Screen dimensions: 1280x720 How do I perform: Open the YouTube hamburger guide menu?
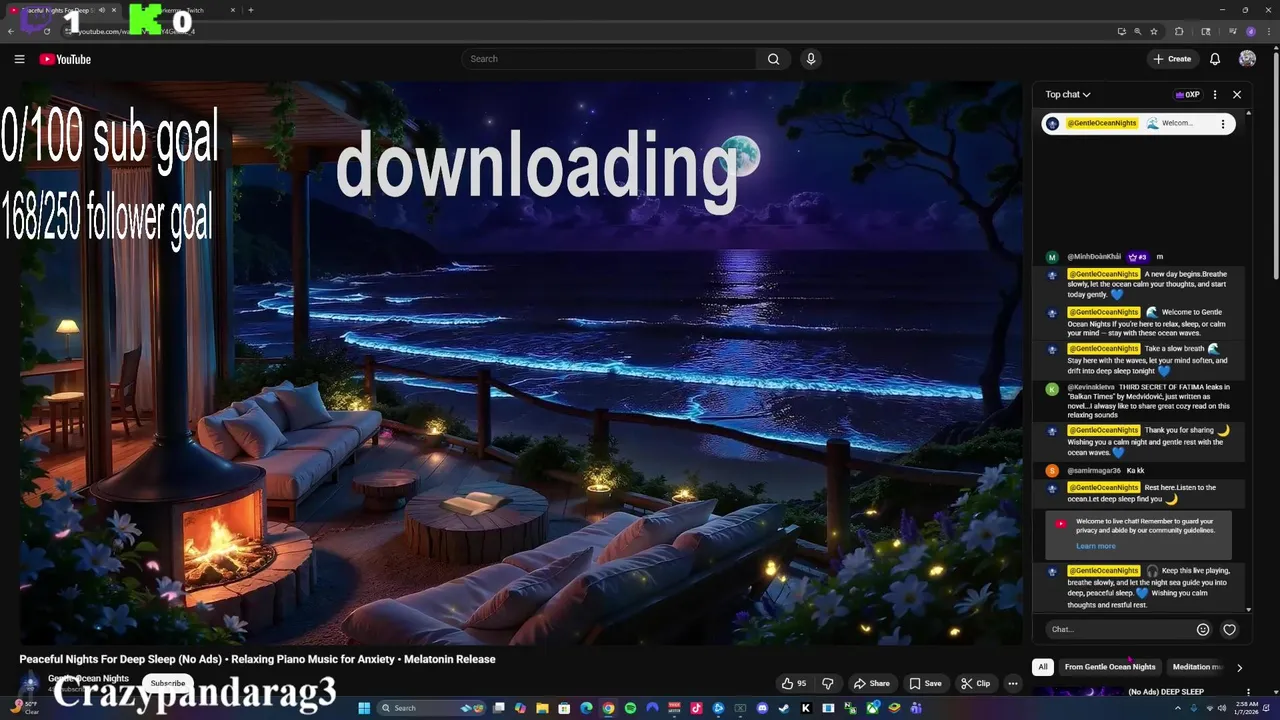(x=19, y=59)
